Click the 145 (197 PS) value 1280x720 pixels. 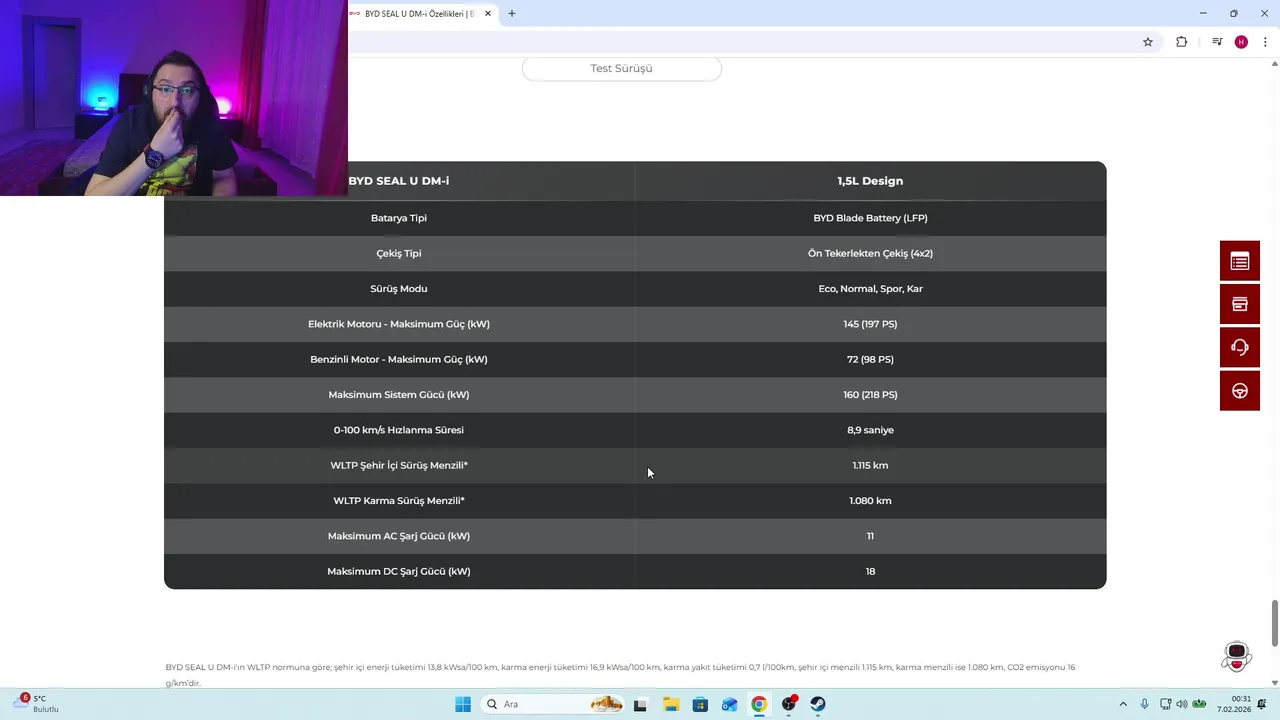coord(870,324)
